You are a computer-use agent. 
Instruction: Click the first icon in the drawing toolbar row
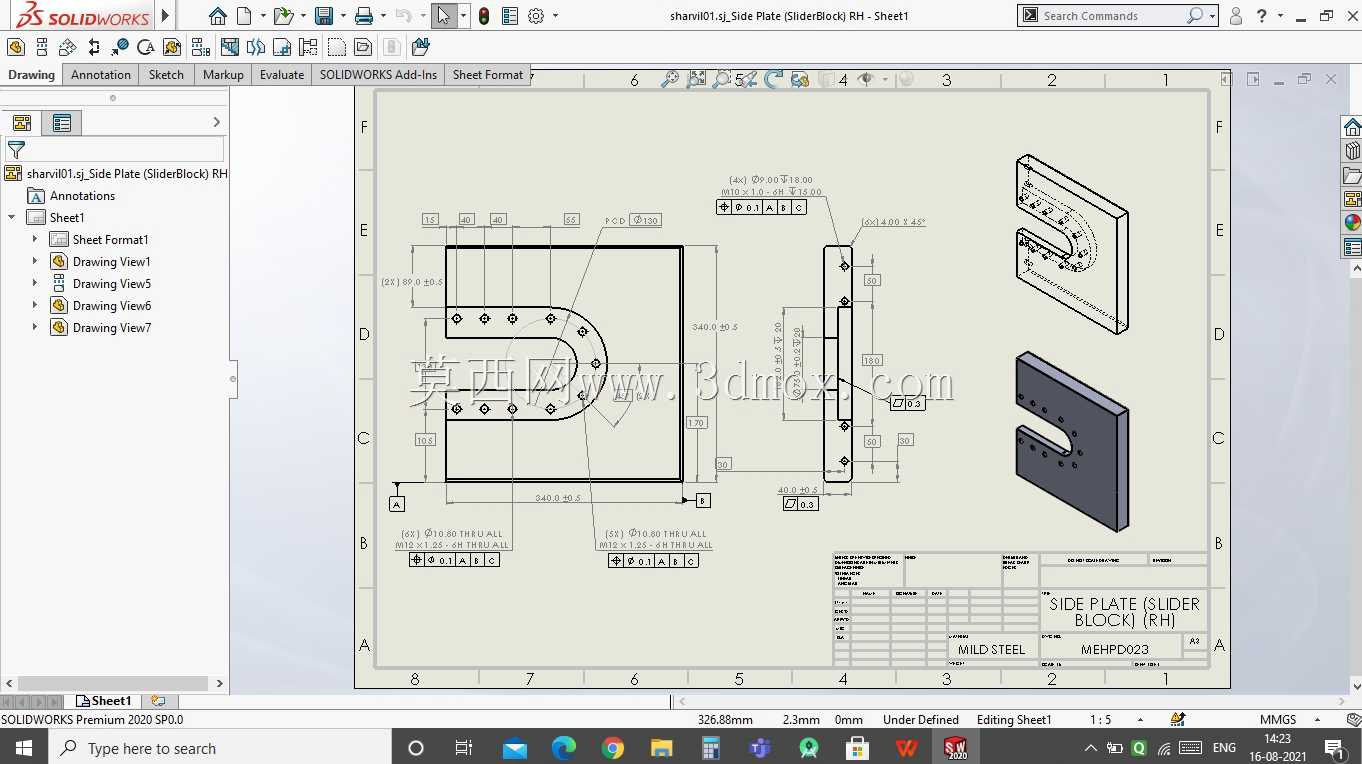coord(15,47)
